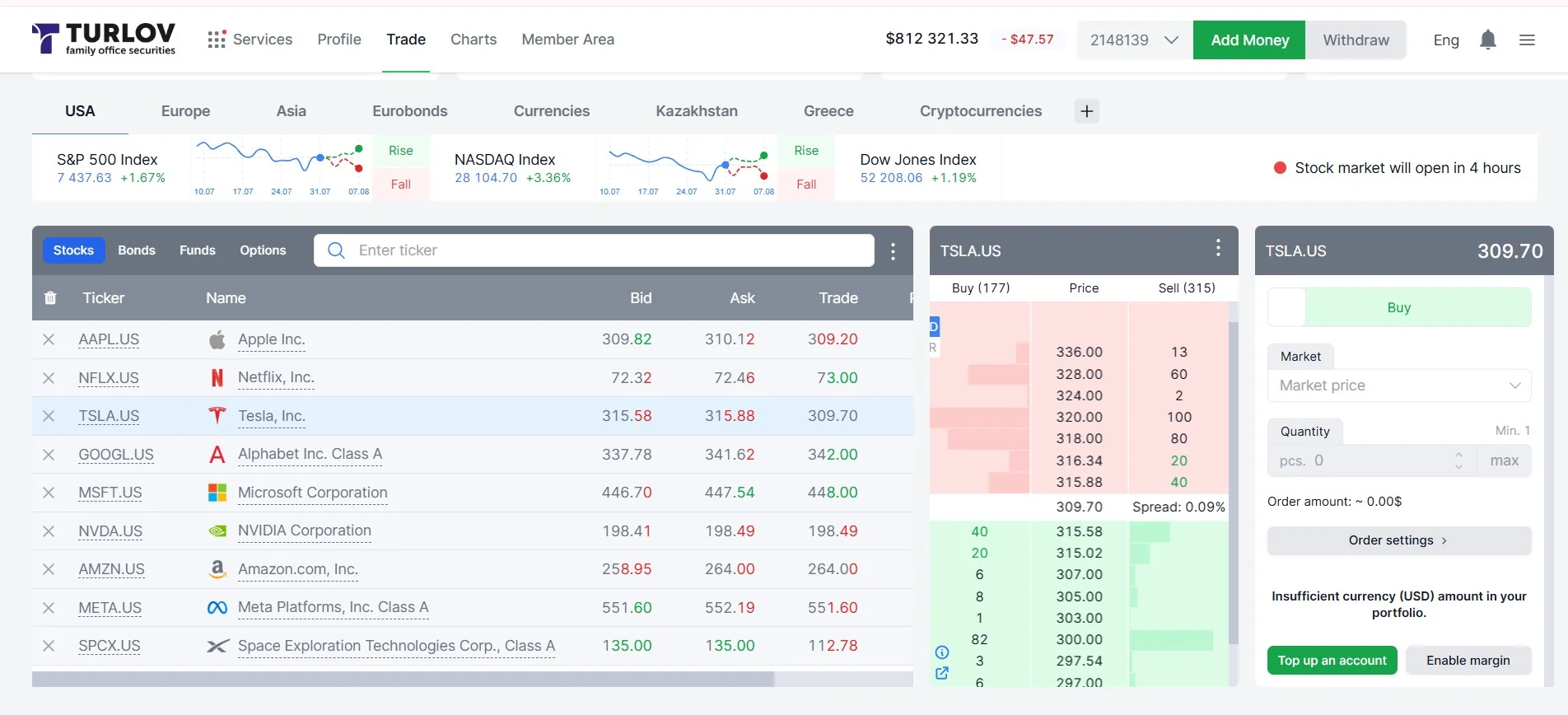This screenshot has width=1568, height=715.
Task: Choose Fall for S&P 500 Index
Action: [x=401, y=185]
